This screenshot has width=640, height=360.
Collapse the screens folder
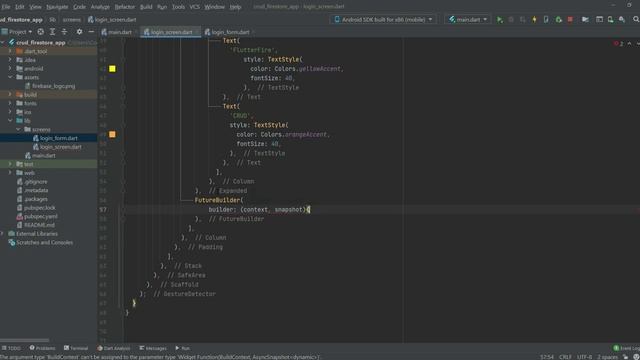coord(18,129)
